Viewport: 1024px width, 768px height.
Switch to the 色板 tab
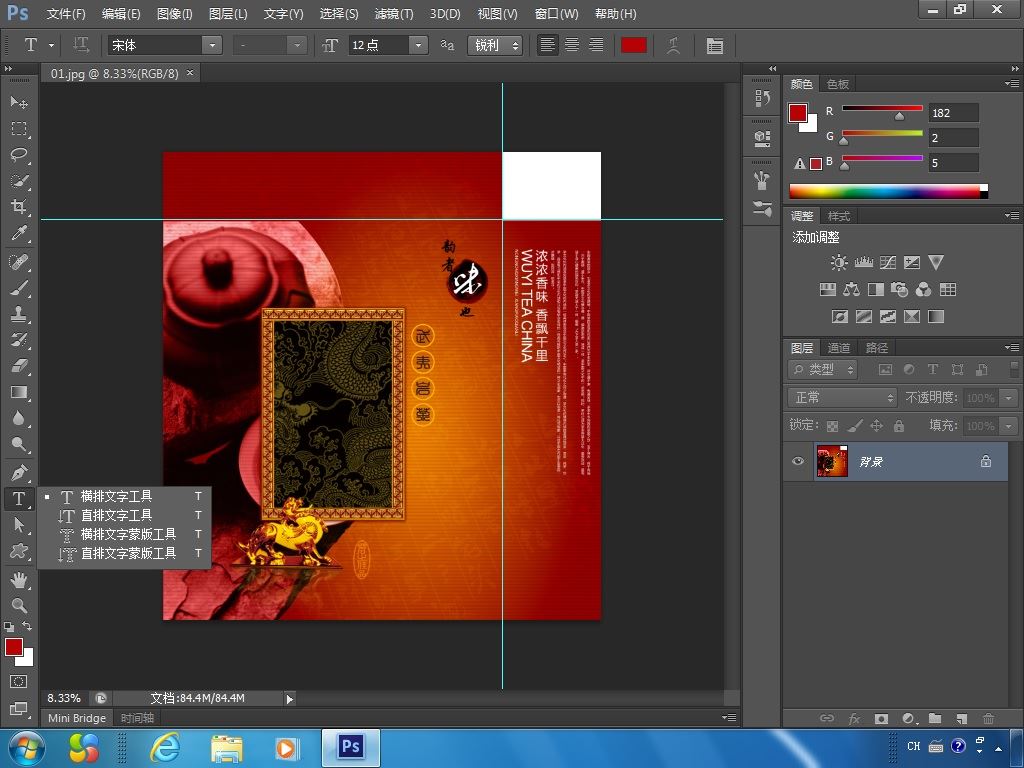(x=837, y=84)
